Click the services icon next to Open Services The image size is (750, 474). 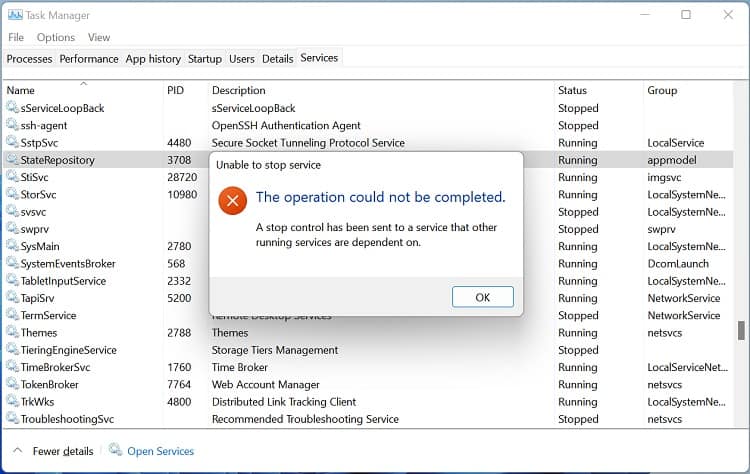point(115,450)
